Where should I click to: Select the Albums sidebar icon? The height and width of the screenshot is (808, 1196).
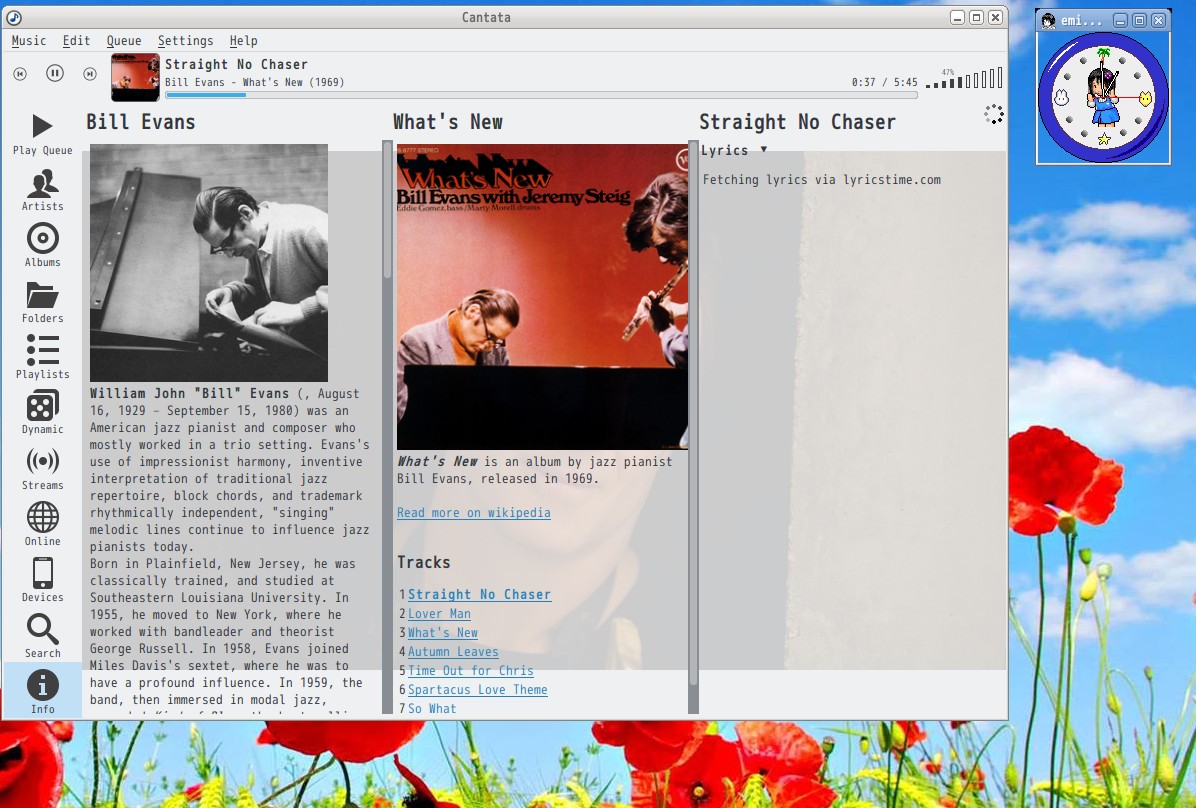tap(42, 245)
